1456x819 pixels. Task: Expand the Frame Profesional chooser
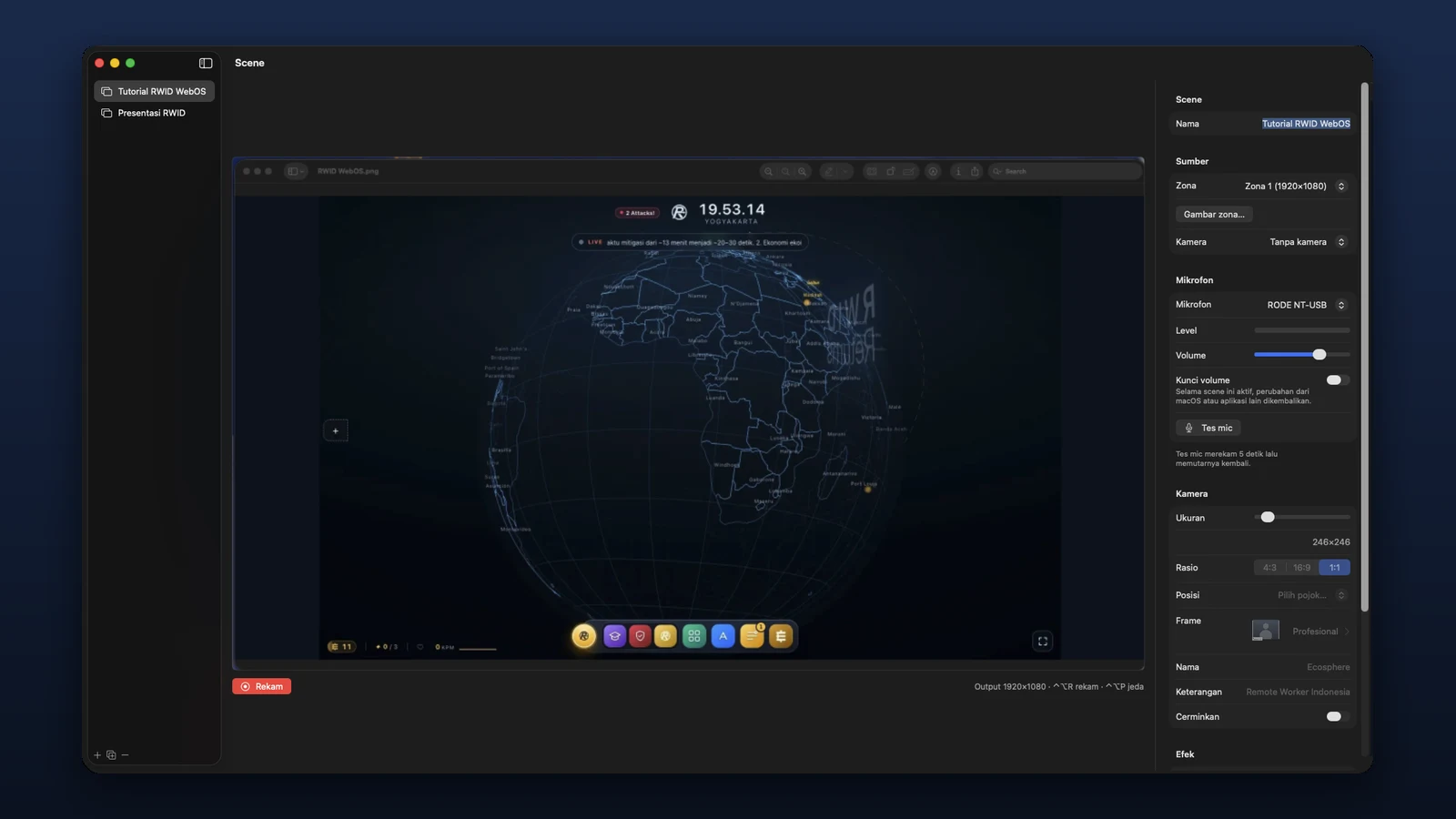[x=1320, y=631]
